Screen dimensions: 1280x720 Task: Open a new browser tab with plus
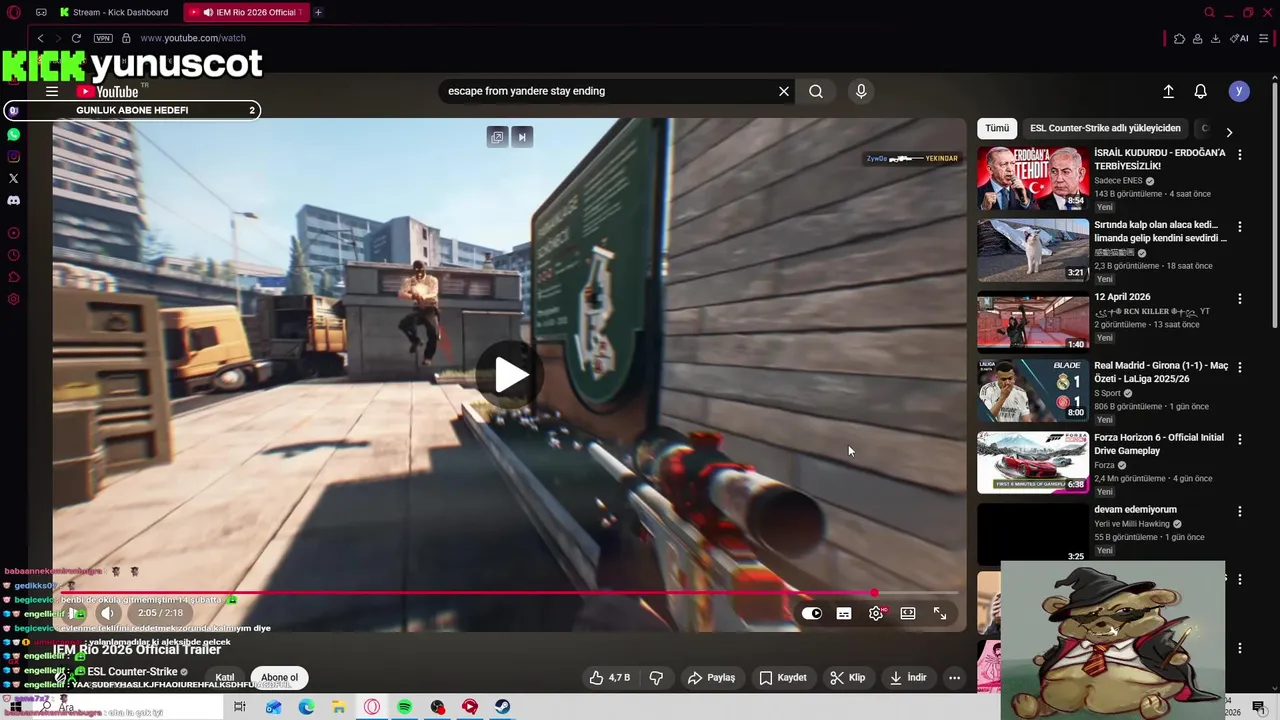pyautogui.click(x=318, y=12)
